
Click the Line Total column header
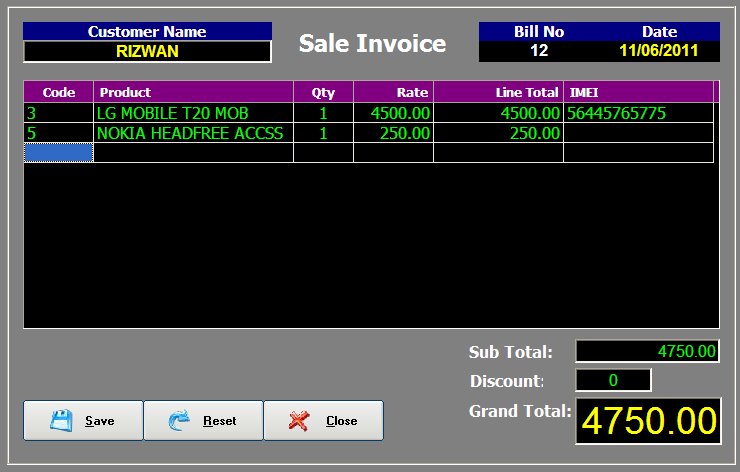tap(498, 92)
